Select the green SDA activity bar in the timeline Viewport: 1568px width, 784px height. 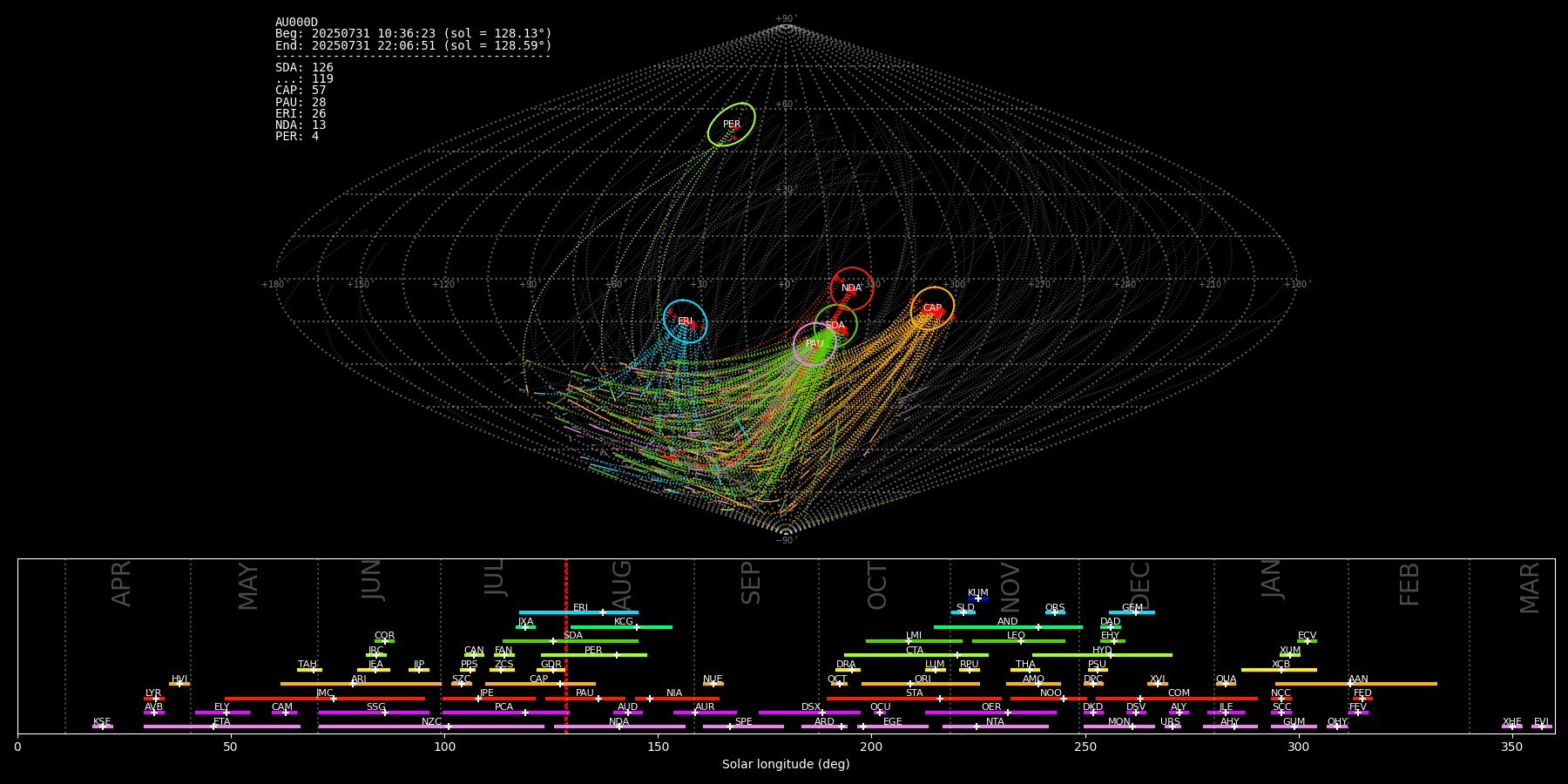pos(571,641)
